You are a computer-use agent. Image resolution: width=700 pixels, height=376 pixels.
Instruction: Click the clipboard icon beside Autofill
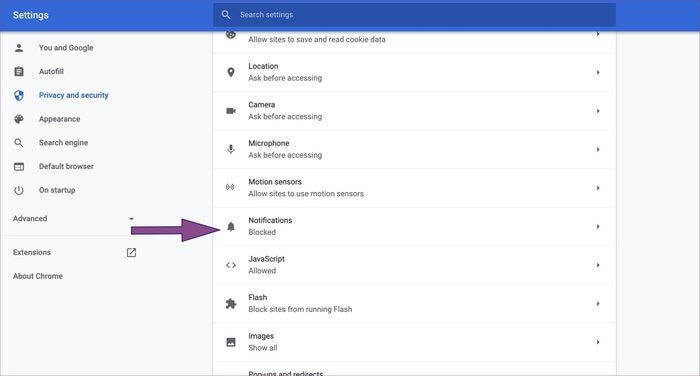point(19,71)
